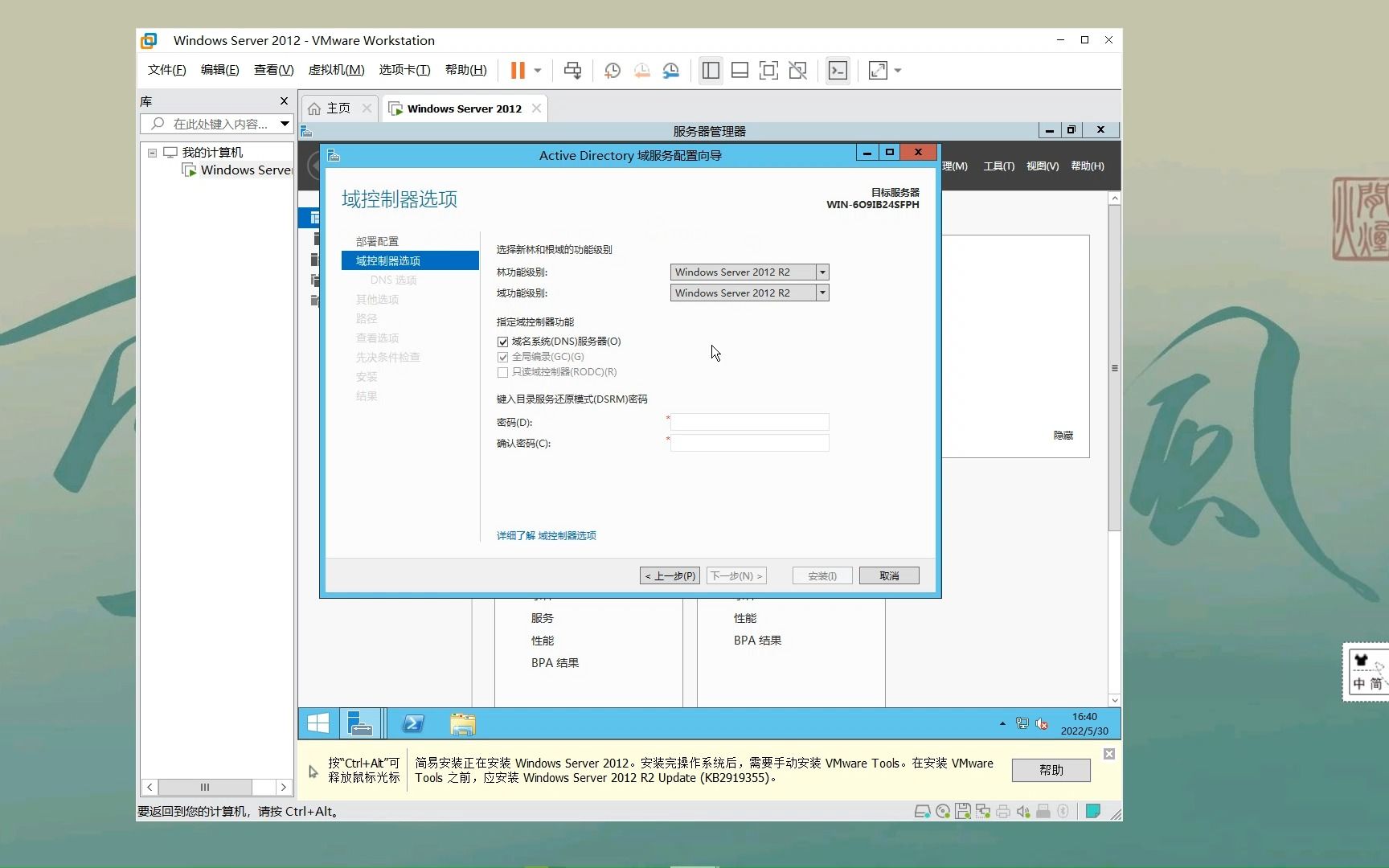Open the 视图(V) menu in Server Manager
This screenshot has height=868, width=1389.
coord(1043,166)
